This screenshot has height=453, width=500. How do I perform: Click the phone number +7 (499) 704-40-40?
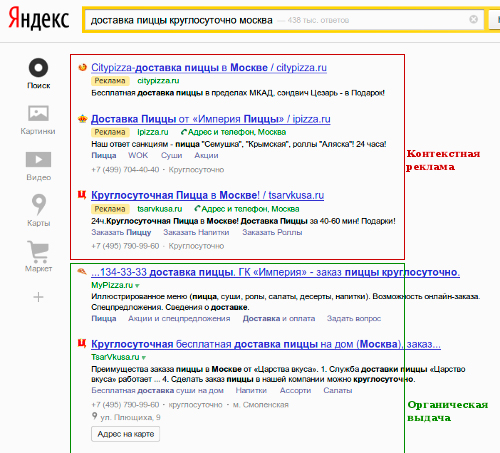pos(125,170)
